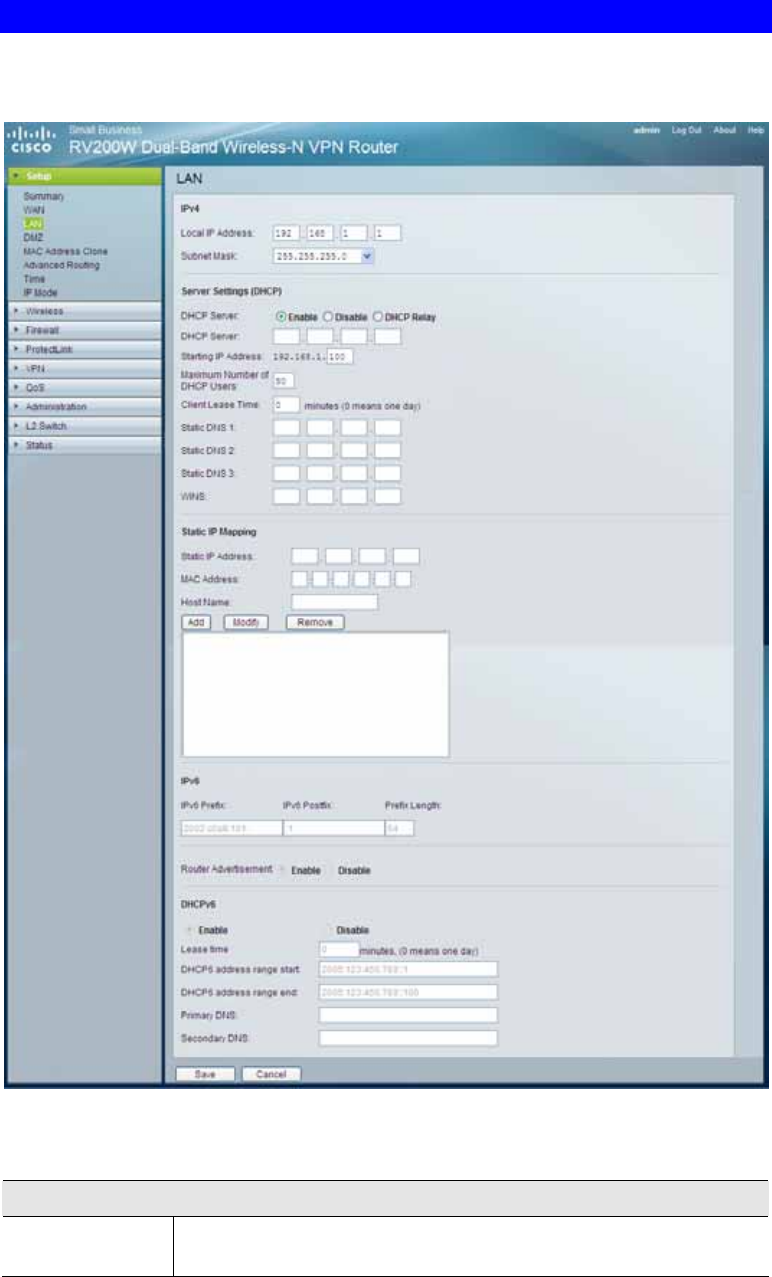Expand the Wireless menu section
This screenshot has width=772, height=1277.
click(83, 311)
